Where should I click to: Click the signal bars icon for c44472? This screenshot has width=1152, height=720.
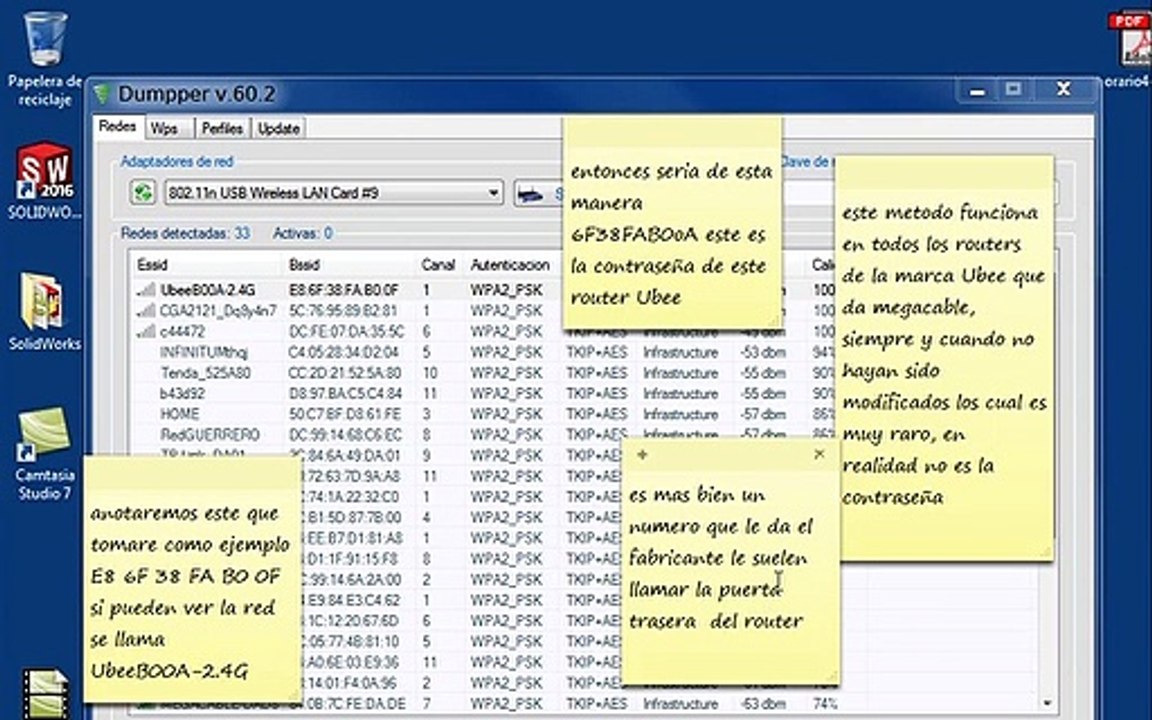(145, 331)
